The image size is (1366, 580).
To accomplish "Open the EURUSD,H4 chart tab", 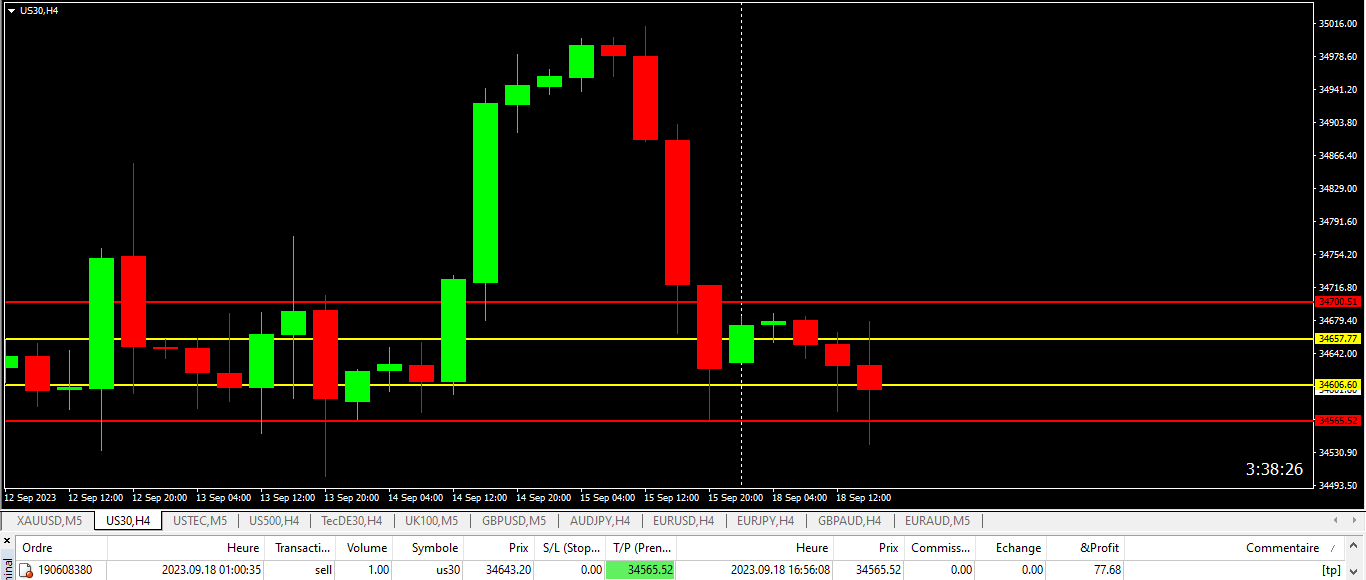I will coord(683,521).
